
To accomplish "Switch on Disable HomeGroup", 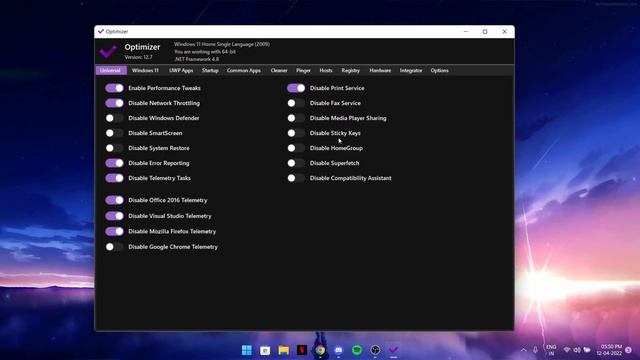I will tap(296, 148).
